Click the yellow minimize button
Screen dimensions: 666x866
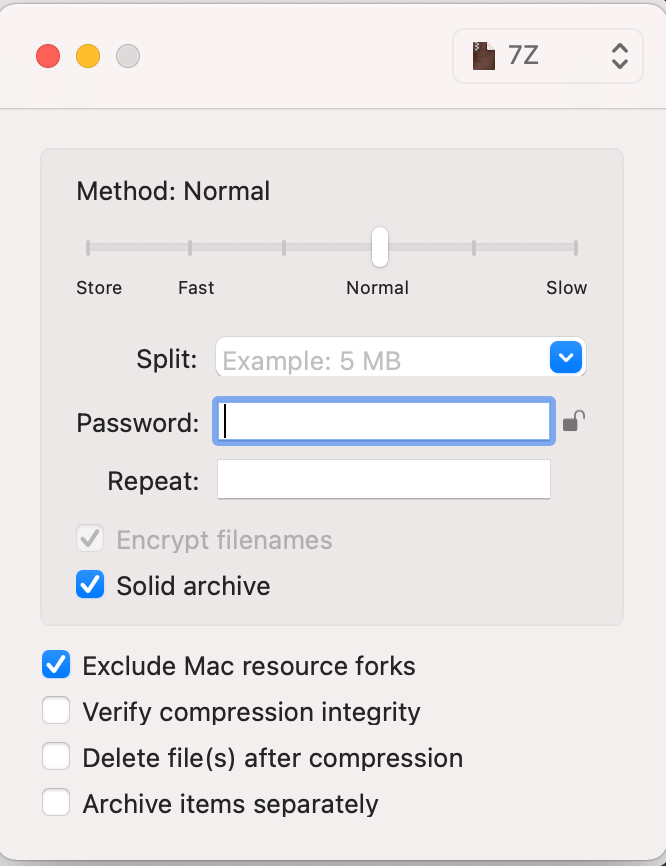88,57
